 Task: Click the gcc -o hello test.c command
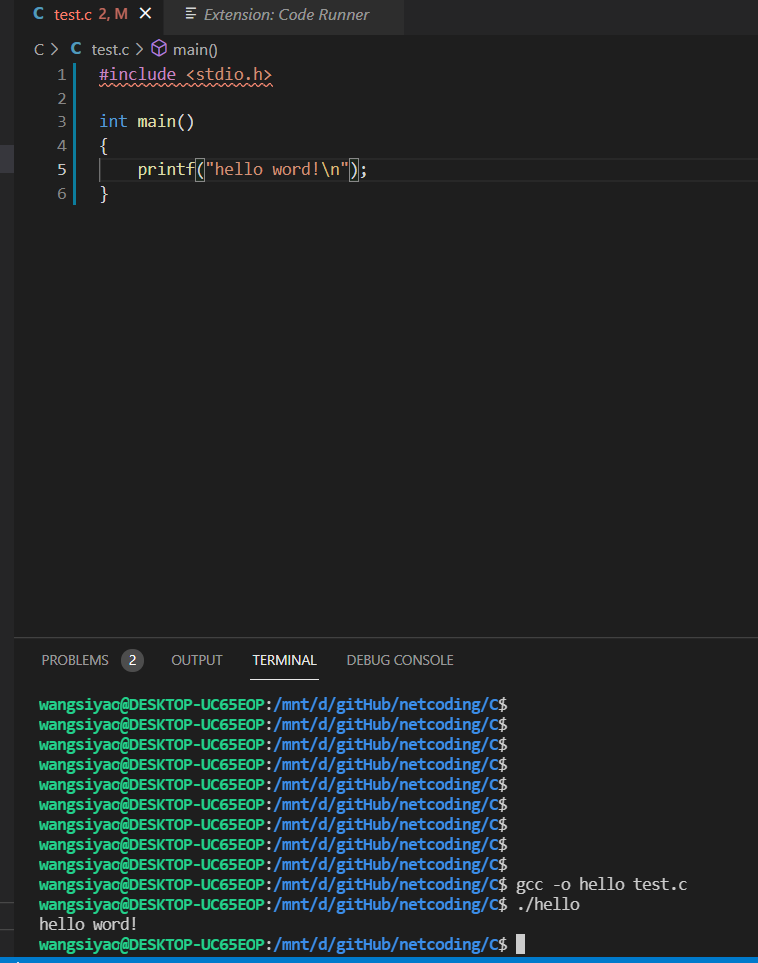coord(601,884)
